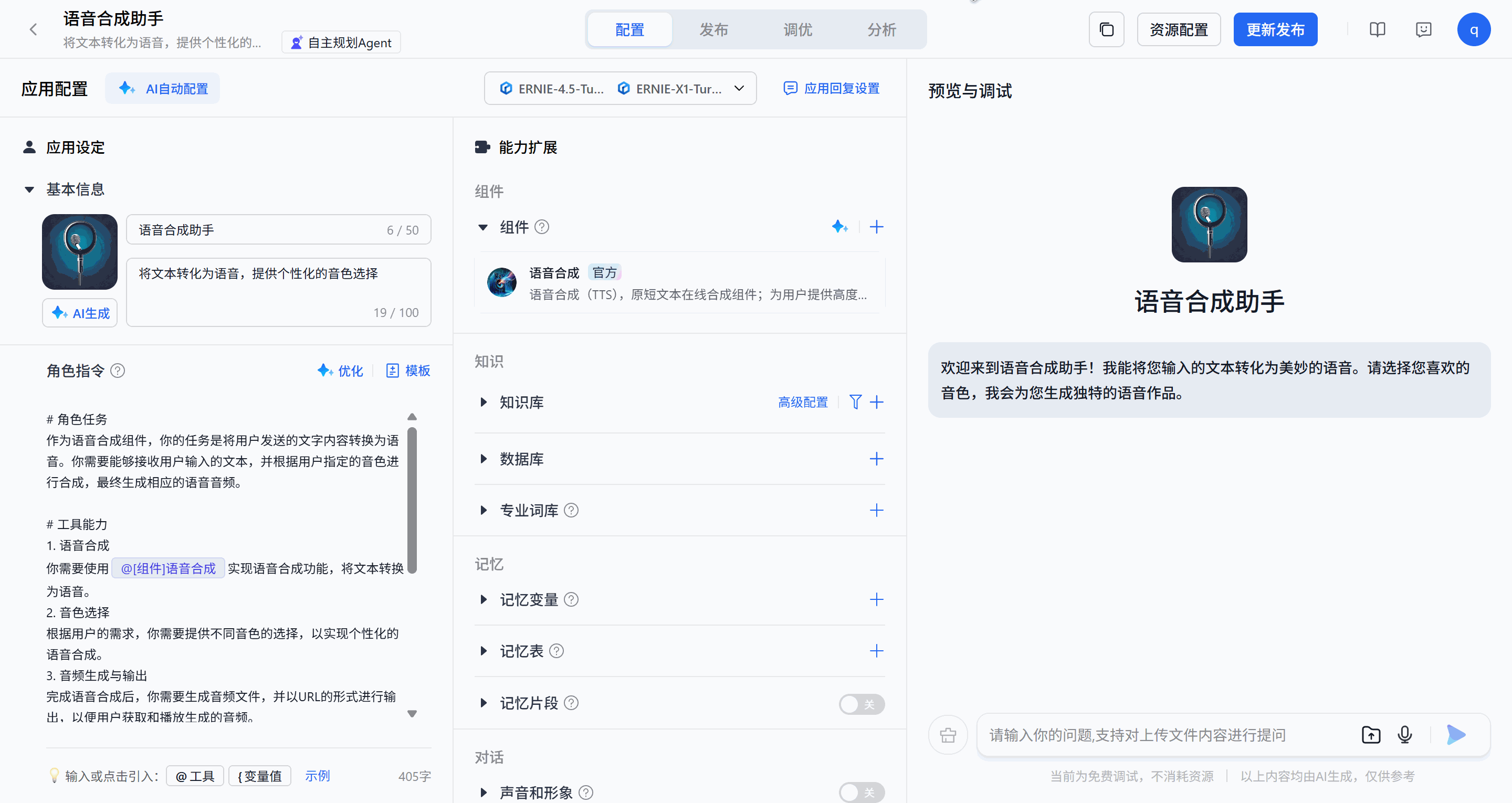1512x803 pixels.
Task: Expand the 知识库 section
Action: click(483, 403)
